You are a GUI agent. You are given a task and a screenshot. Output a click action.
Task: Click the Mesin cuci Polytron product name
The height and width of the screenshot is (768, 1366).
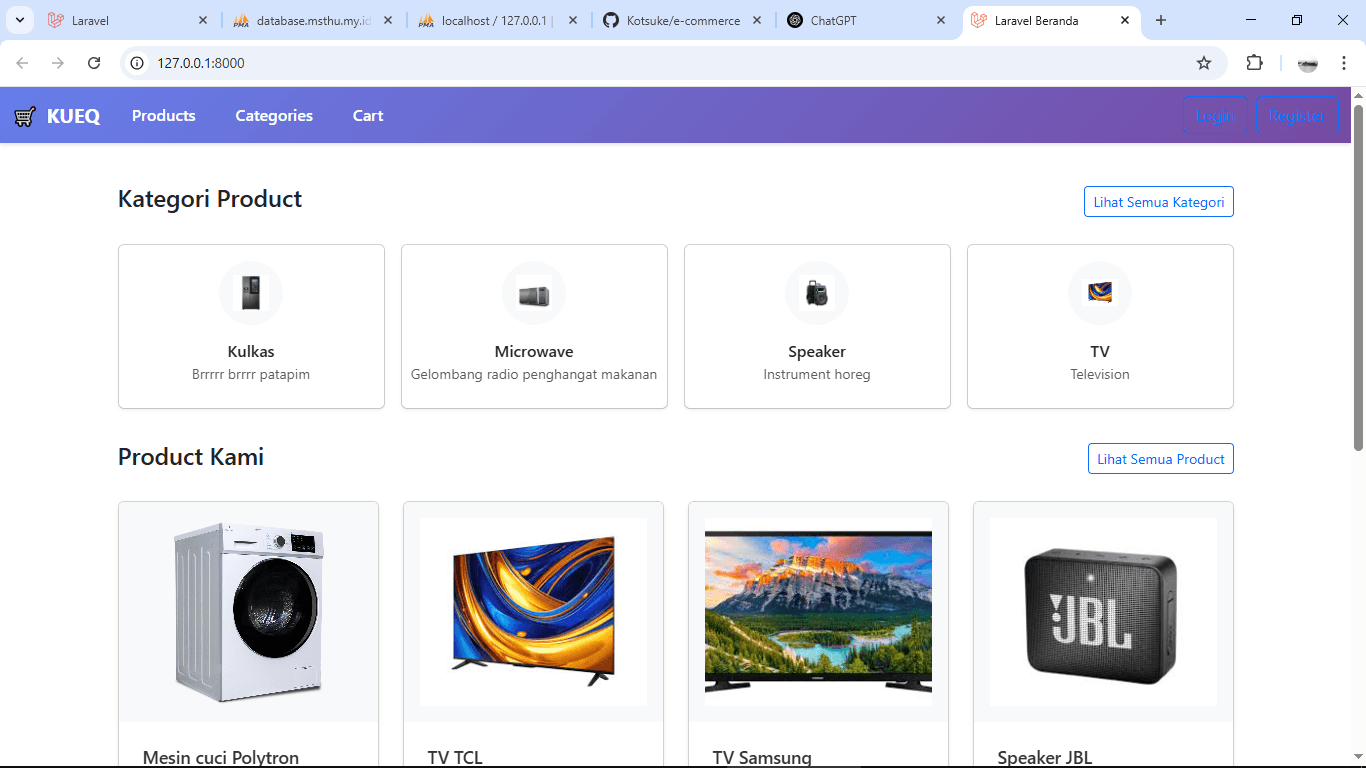click(x=221, y=757)
